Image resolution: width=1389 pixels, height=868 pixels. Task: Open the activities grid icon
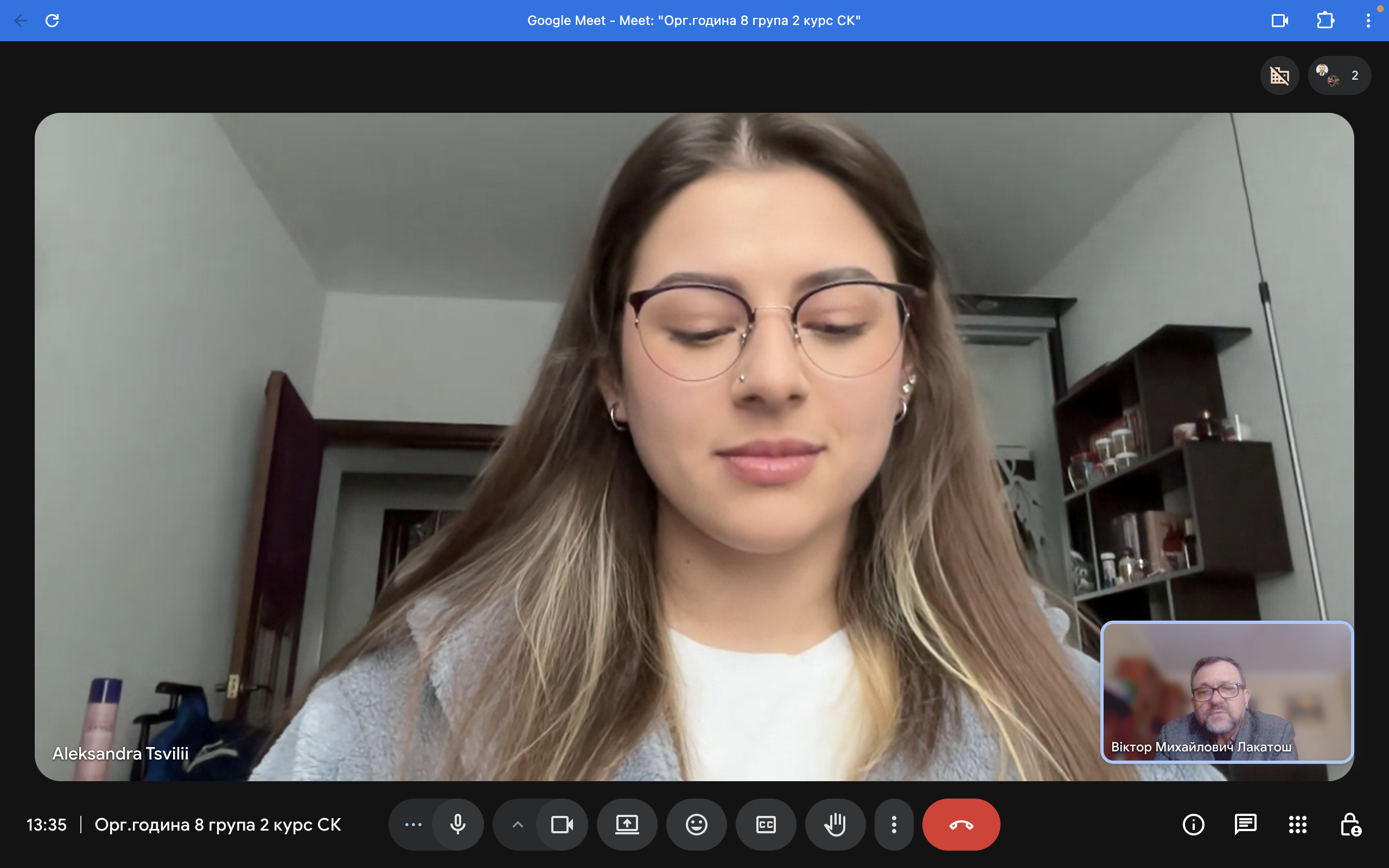[1297, 825]
